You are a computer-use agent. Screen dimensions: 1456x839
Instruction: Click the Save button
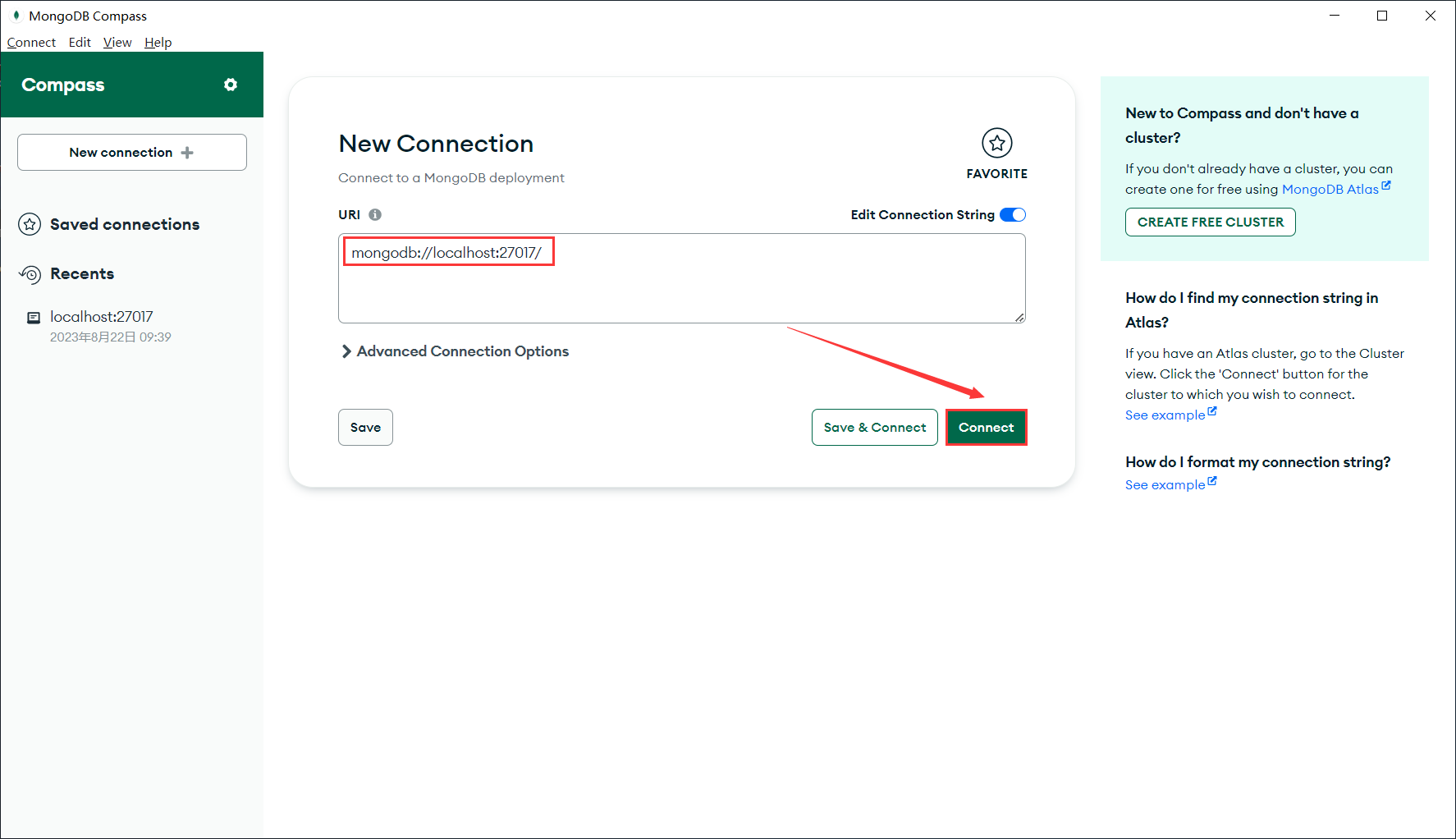[365, 428]
